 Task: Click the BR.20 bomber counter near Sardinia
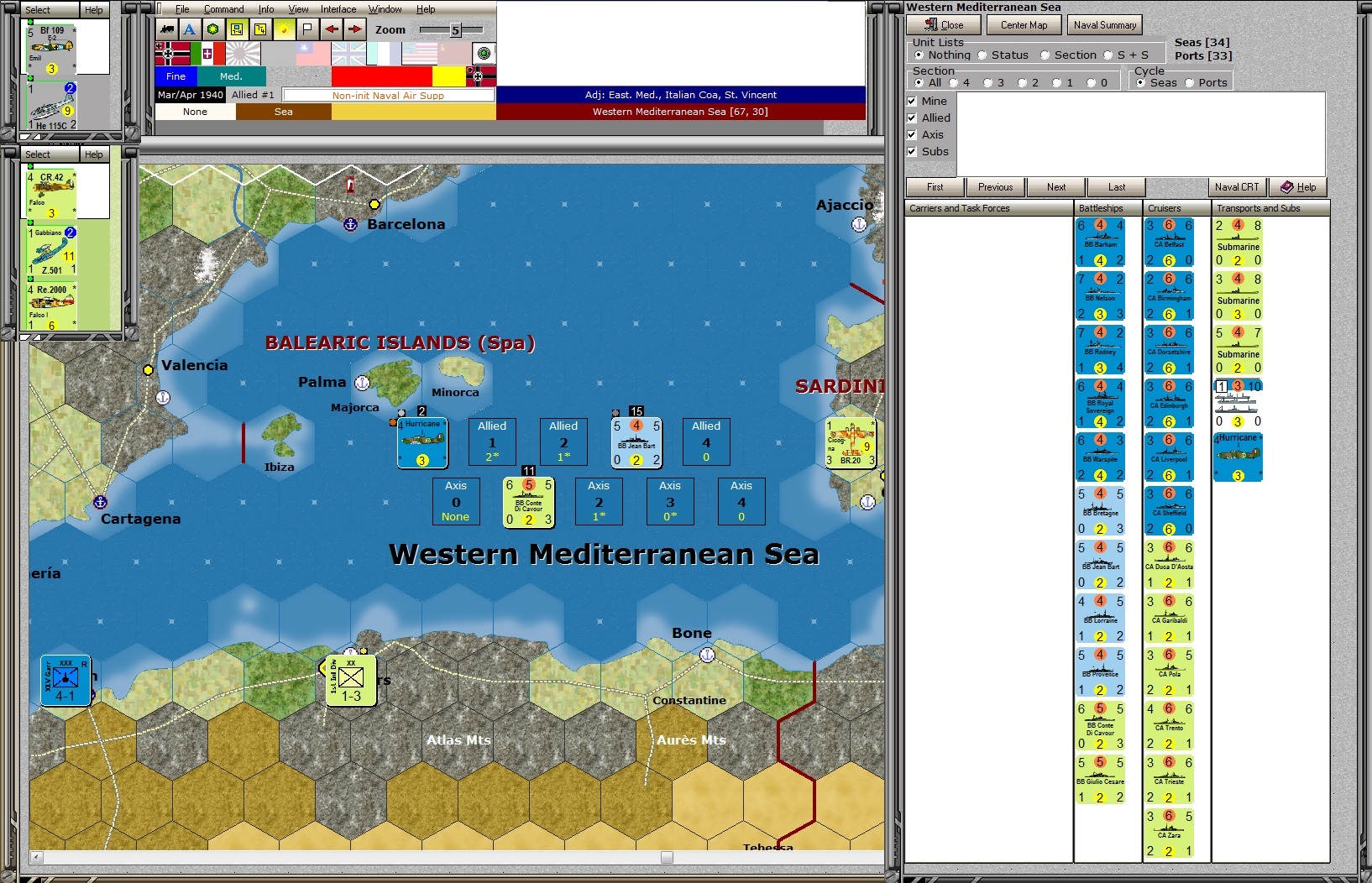851,442
